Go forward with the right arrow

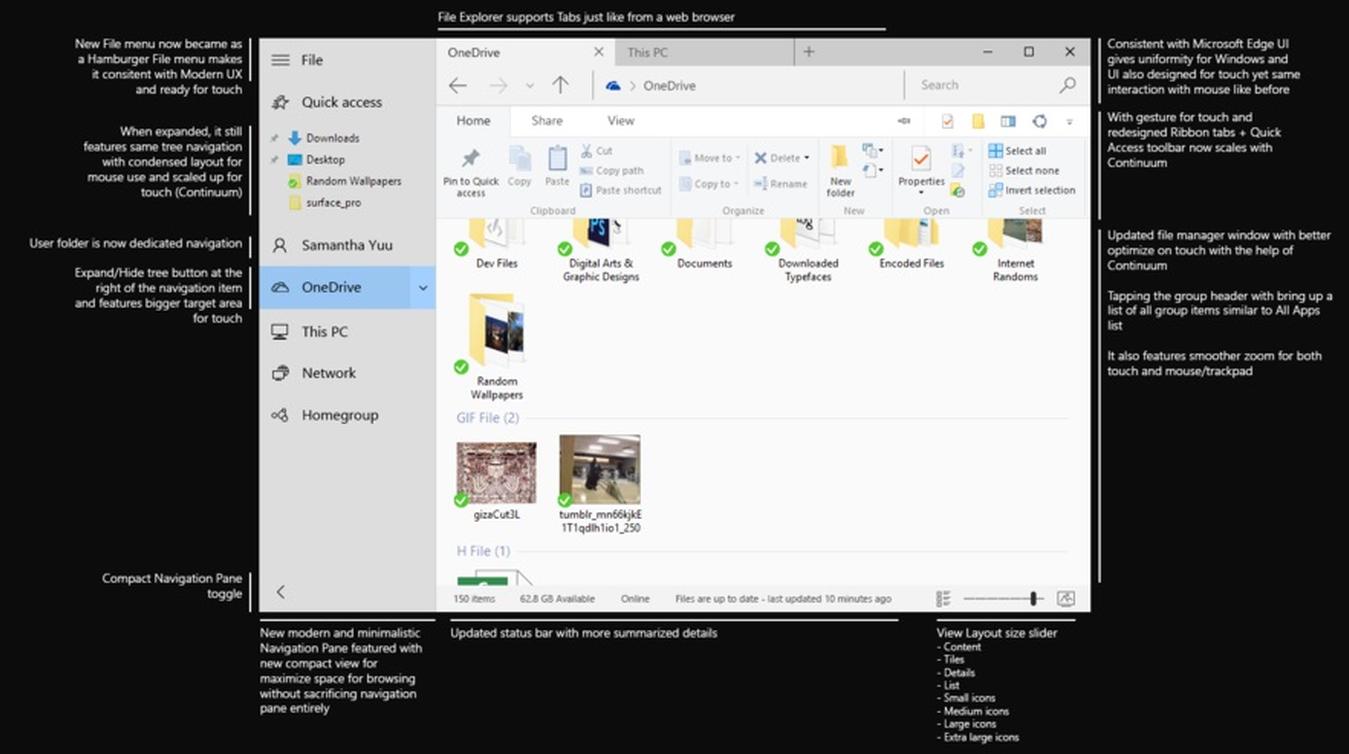pyautogui.click(x=498, y=86)
